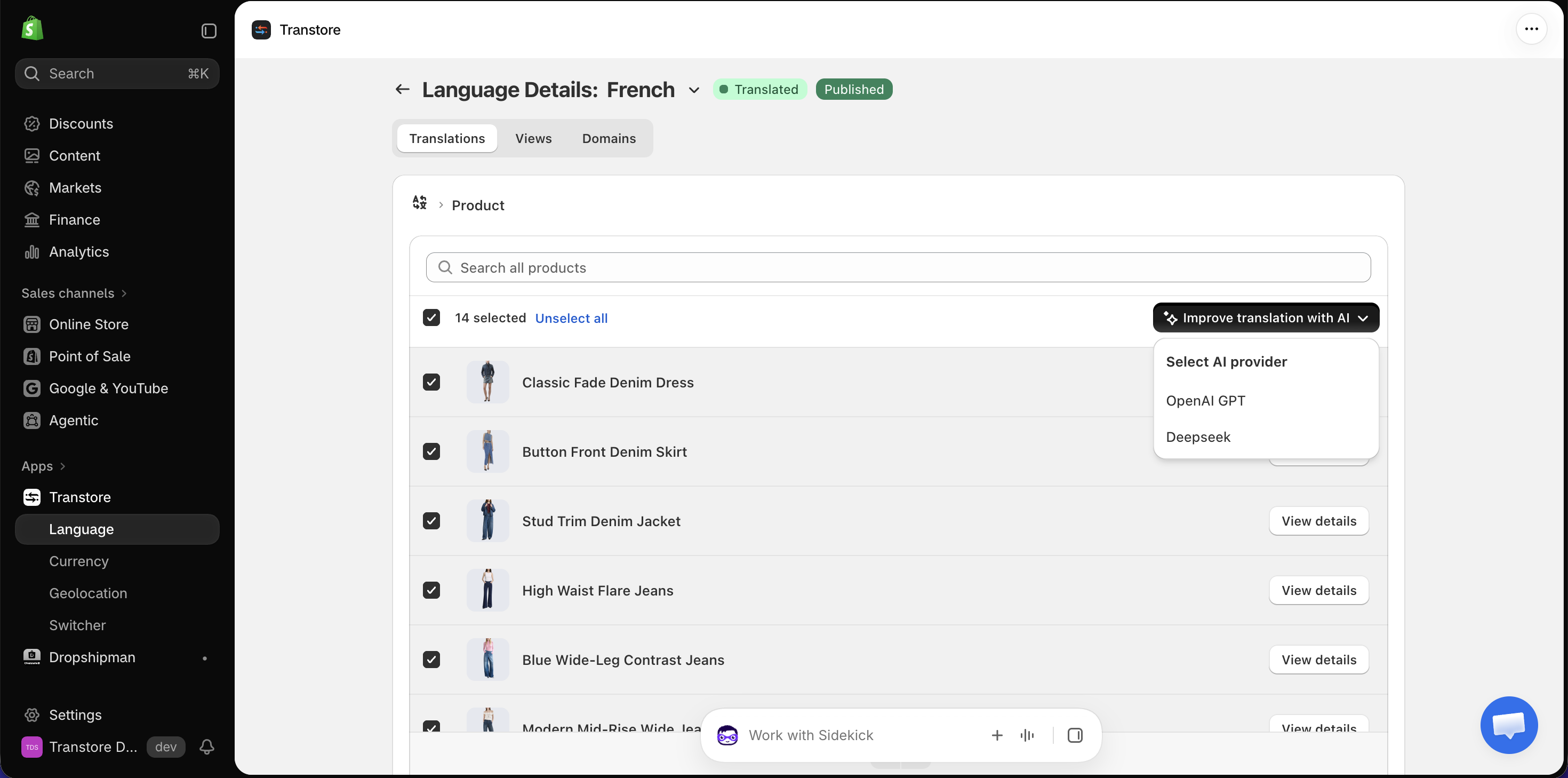Click the Google & YouTube channel icon

31,388
